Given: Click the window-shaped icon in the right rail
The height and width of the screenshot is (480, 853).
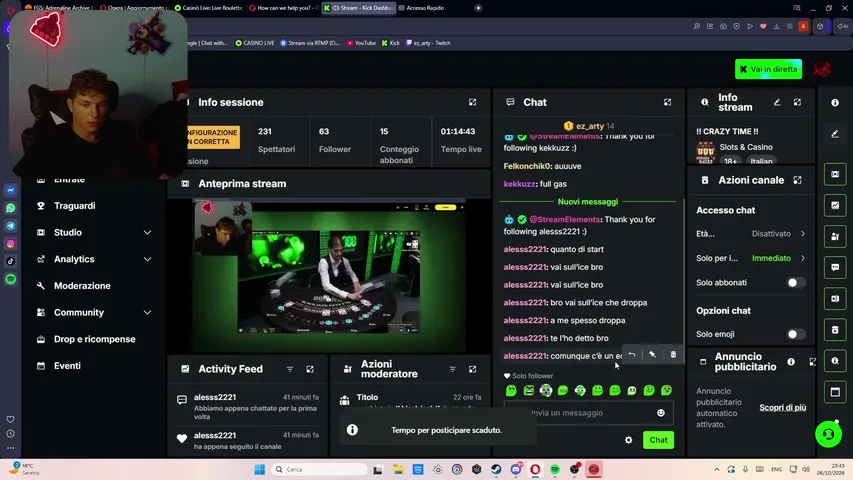Looking at the screenshot, I should pos(835,392).
